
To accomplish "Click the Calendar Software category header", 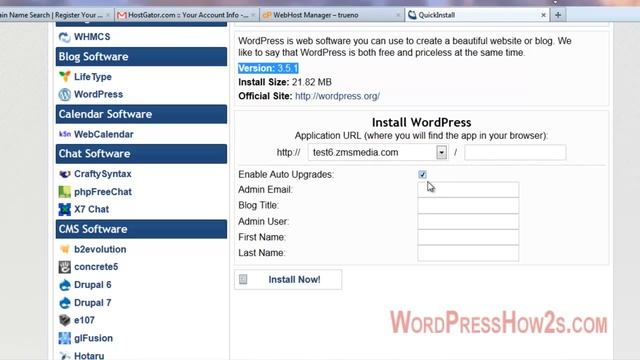I will pos(141,114).
